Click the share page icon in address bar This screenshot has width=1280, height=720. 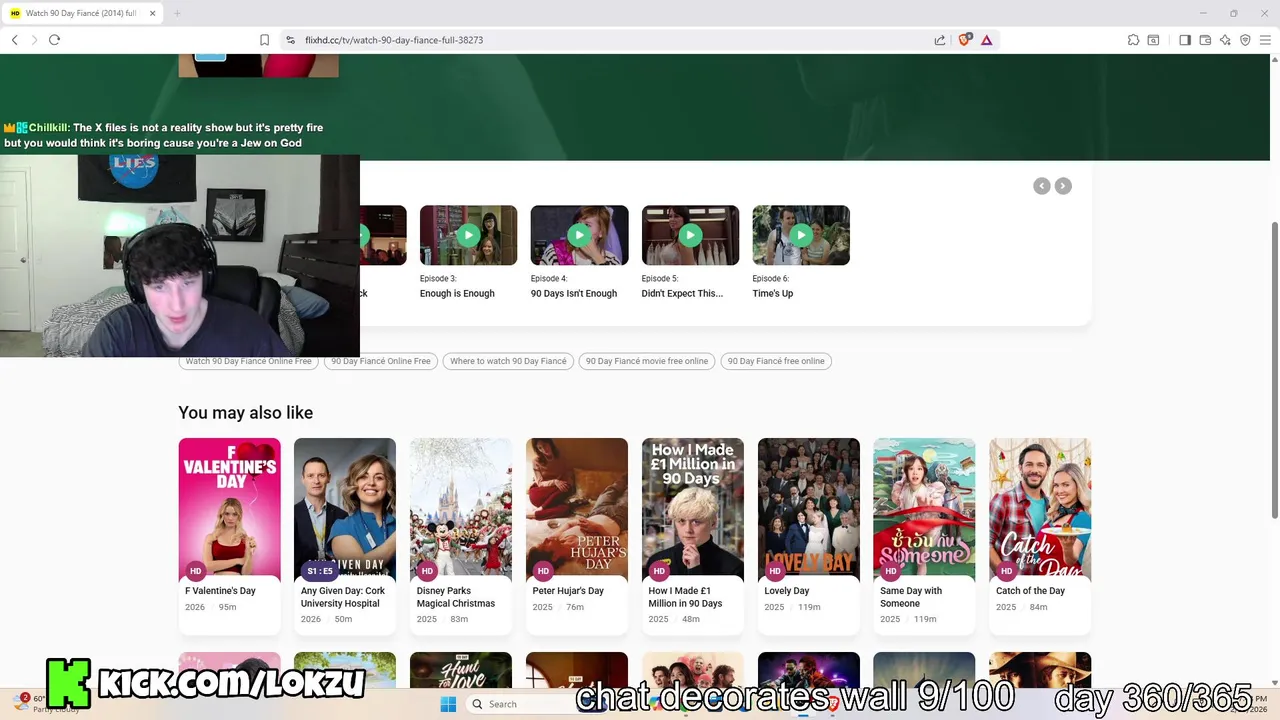click(940, 40)
